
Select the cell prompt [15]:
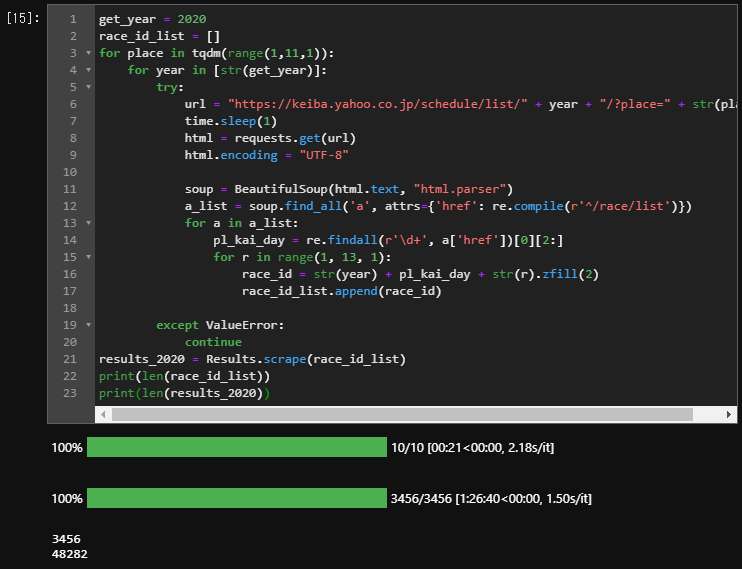[23, 18]
